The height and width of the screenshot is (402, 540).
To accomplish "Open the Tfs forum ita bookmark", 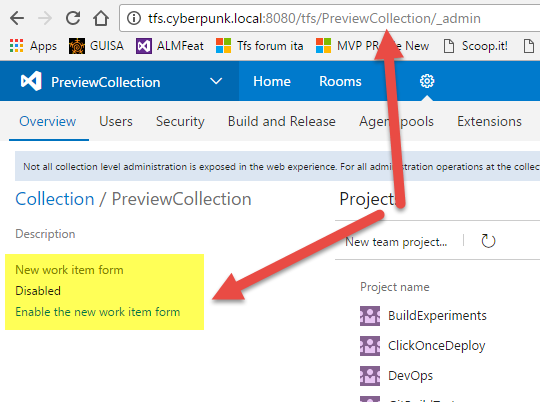I will tap(260, 46).
